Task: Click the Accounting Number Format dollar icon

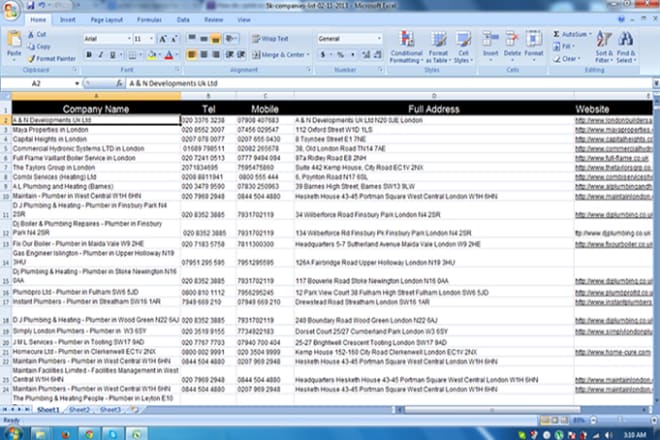Action: (x=323, y=55)
